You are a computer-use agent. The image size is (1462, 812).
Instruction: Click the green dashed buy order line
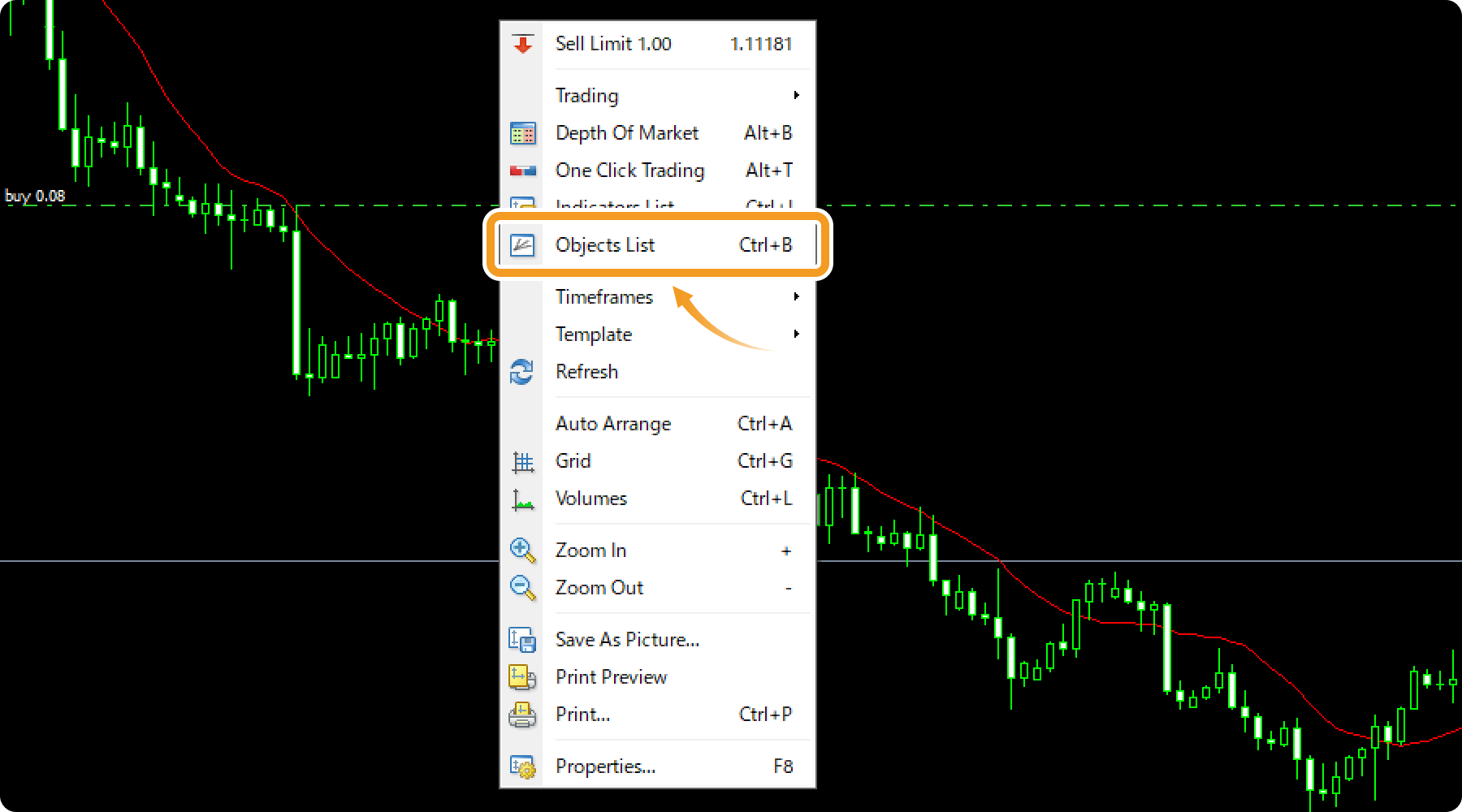click(x=1137, y=205)
